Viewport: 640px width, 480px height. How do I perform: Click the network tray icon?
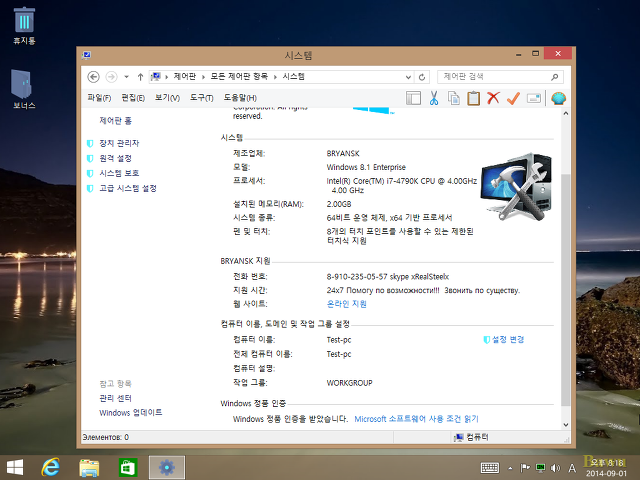540,468
